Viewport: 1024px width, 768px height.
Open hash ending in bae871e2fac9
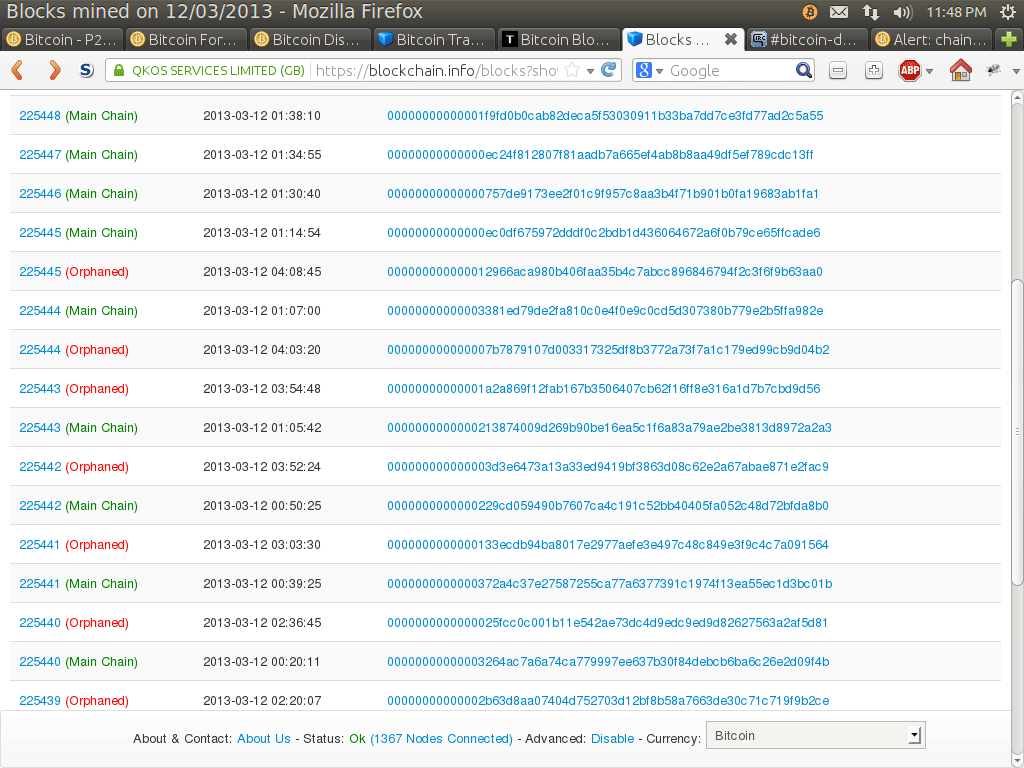click(607, 467)
